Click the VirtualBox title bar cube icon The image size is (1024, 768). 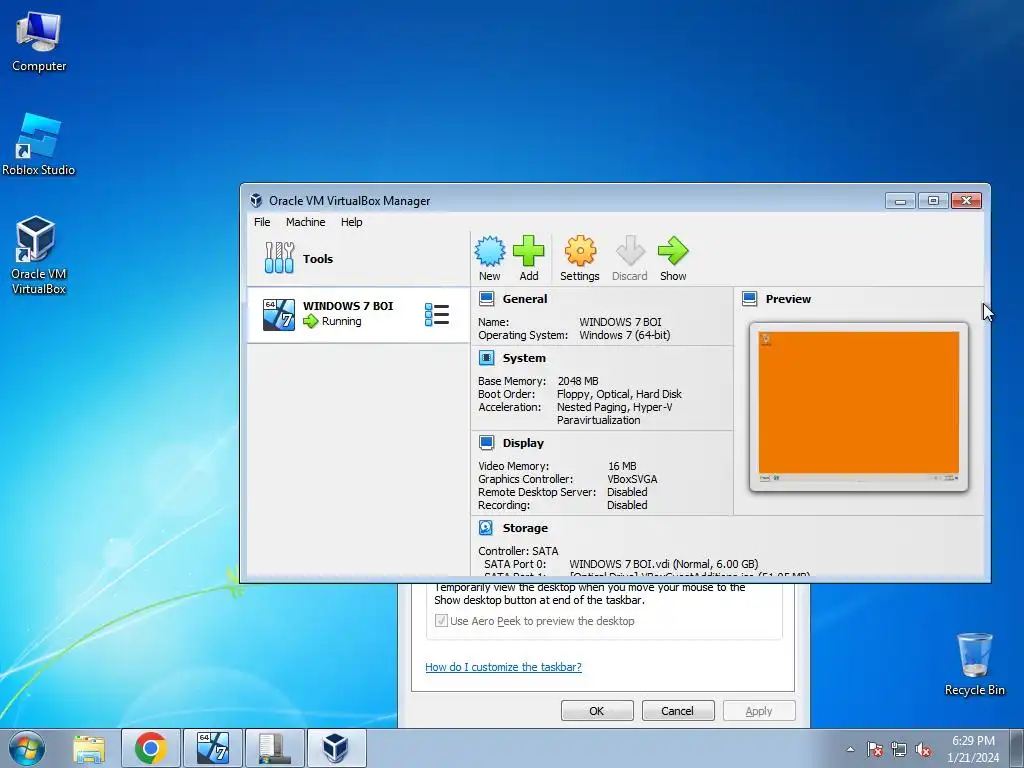tap(257, 200)
